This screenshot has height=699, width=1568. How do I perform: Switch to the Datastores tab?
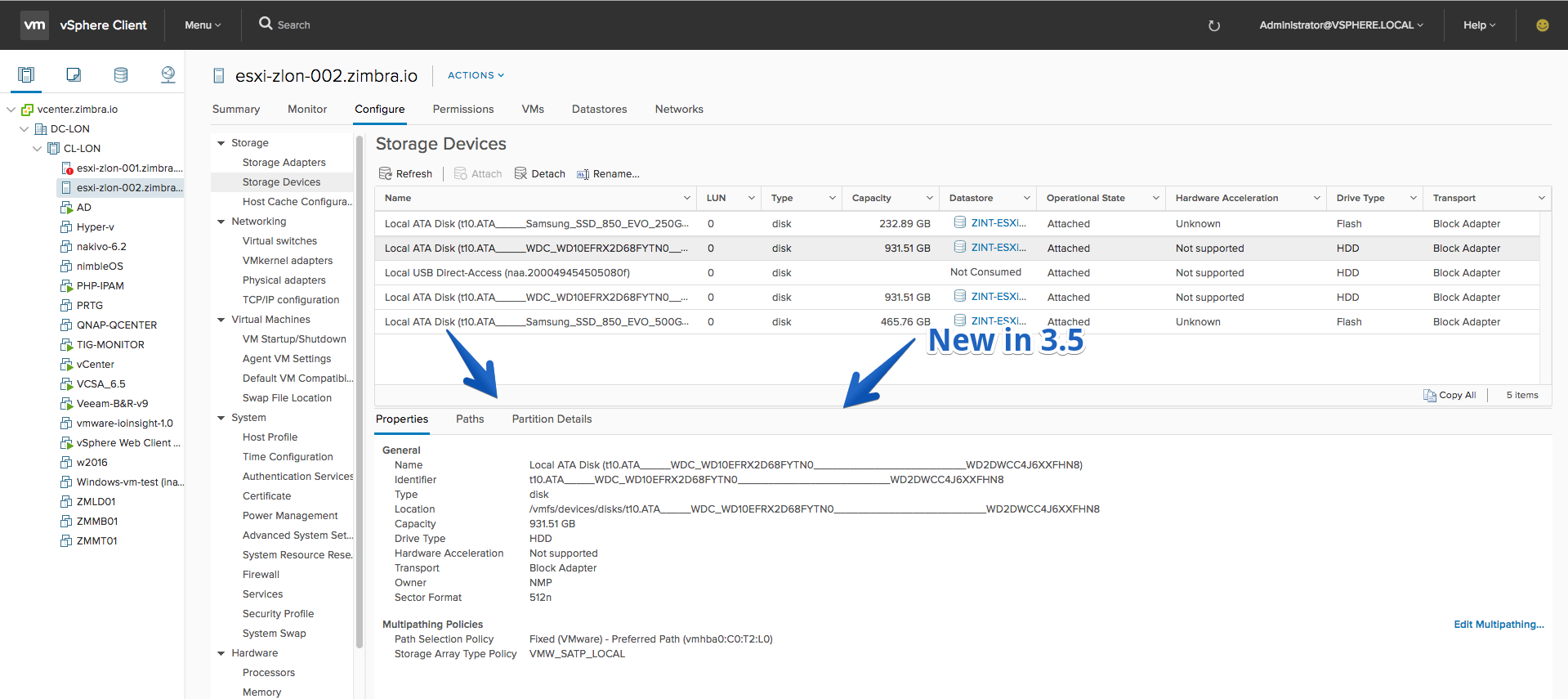click(x=600, y=110)
